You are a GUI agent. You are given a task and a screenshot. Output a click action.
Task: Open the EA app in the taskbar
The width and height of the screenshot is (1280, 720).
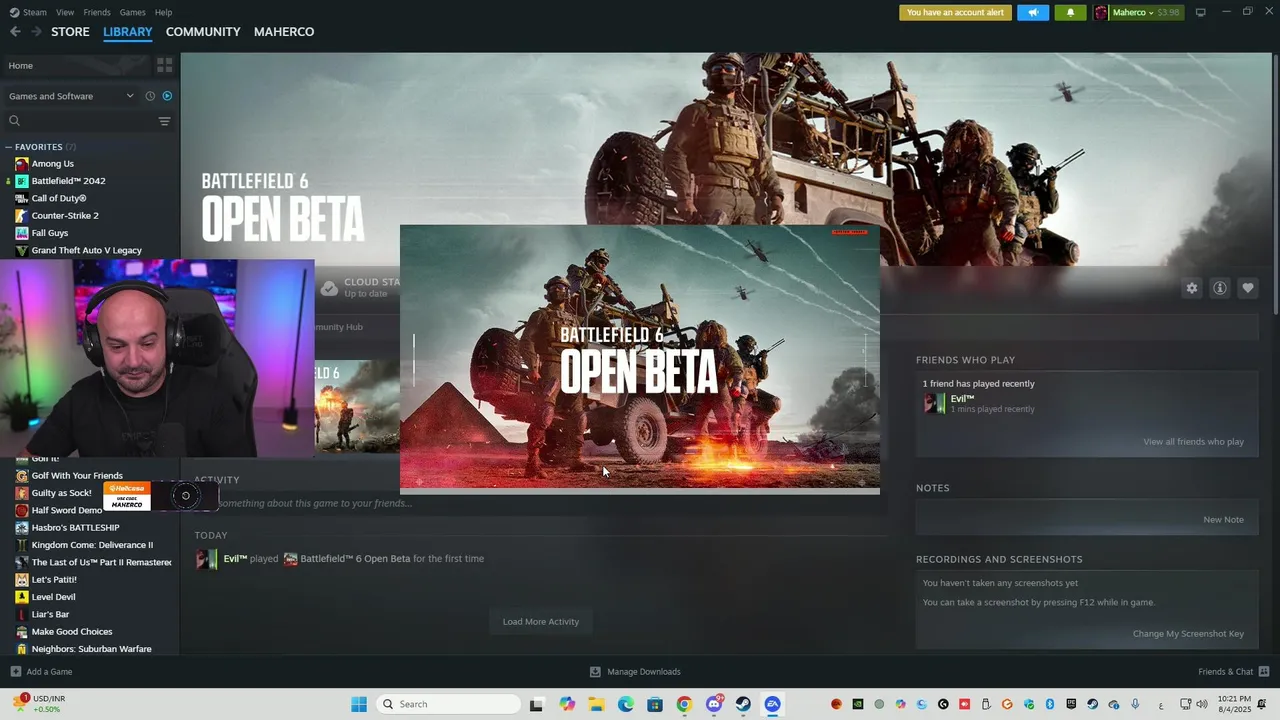click(x=772, y=704)
